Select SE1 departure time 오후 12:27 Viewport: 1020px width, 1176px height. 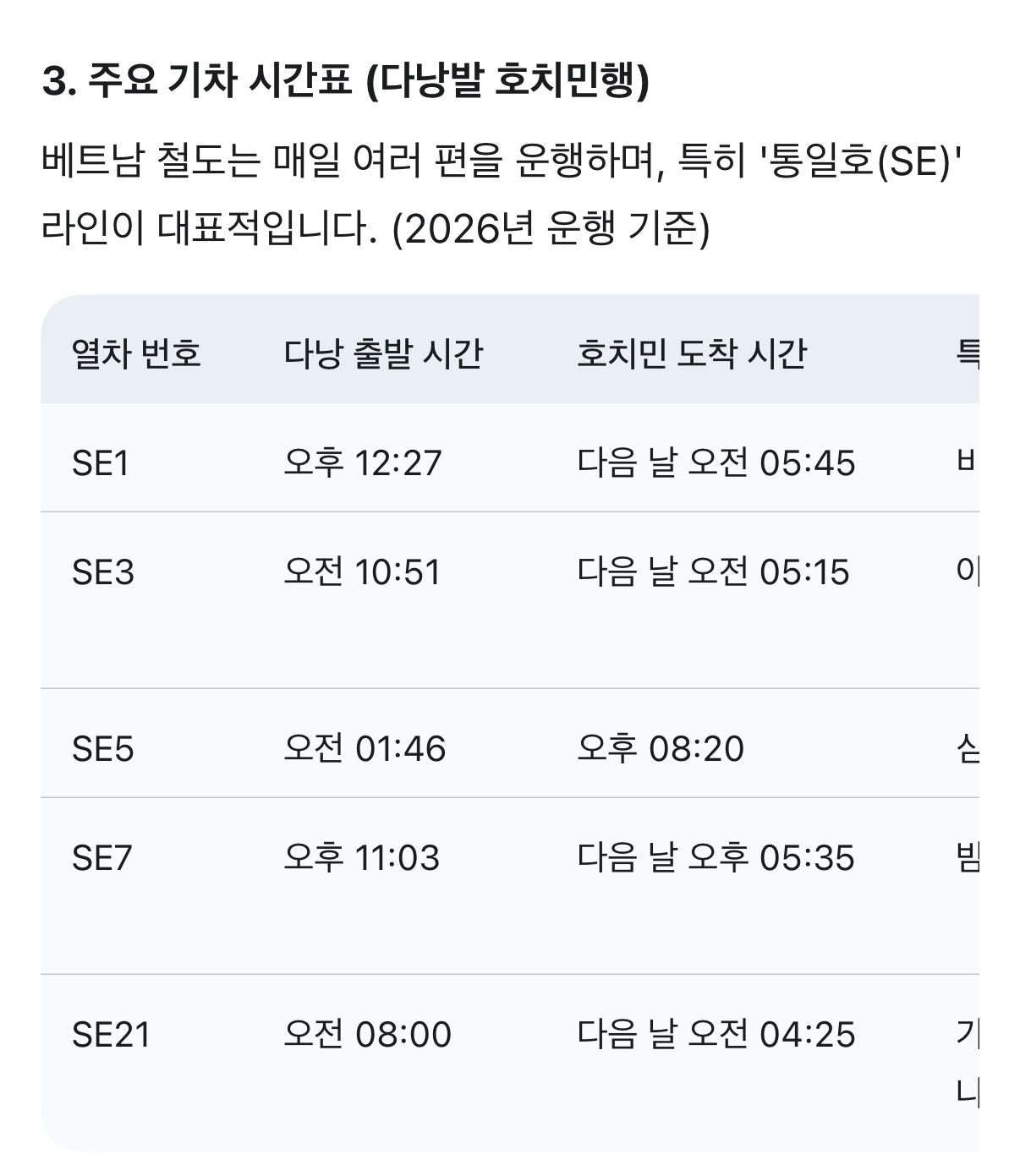click(363, 463)
